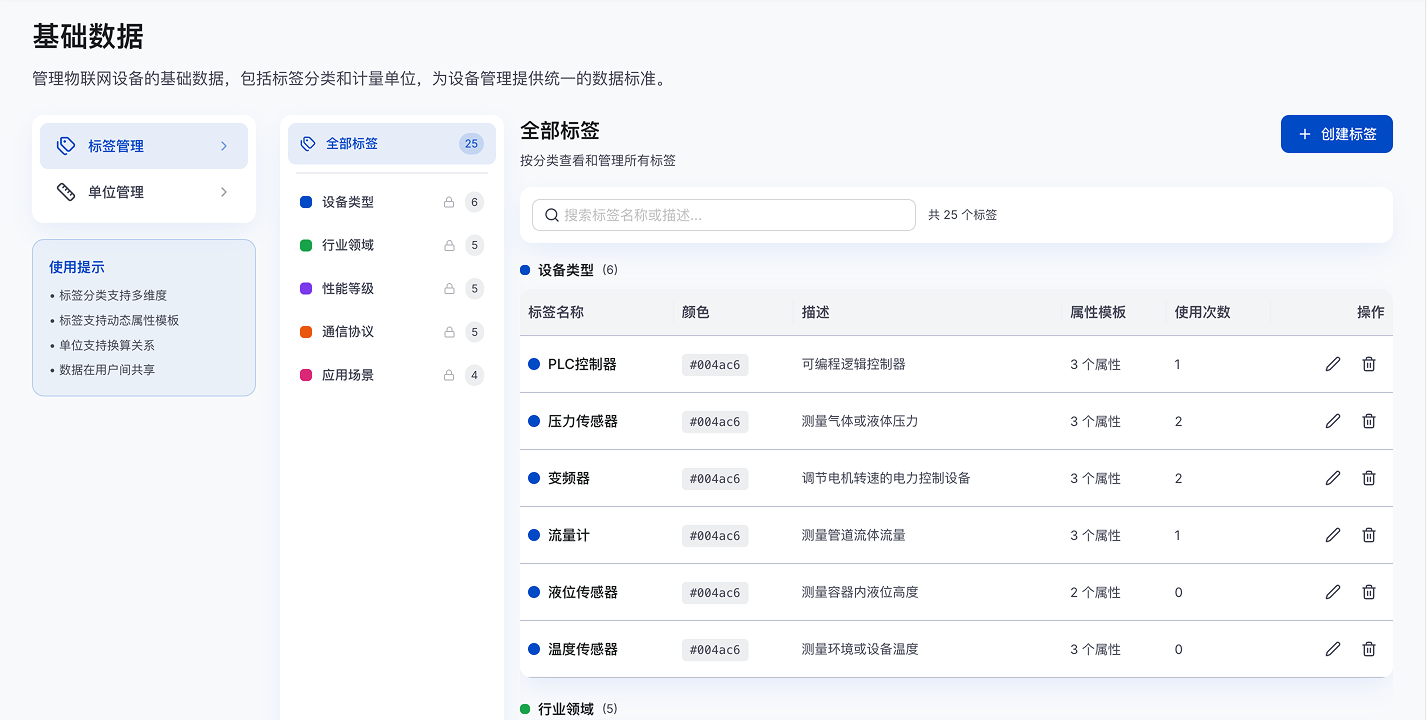The width and height of the screenshot is (1427, 720).
Task: Click the lock icon for 设备类型 category
Action: [449, 202]
